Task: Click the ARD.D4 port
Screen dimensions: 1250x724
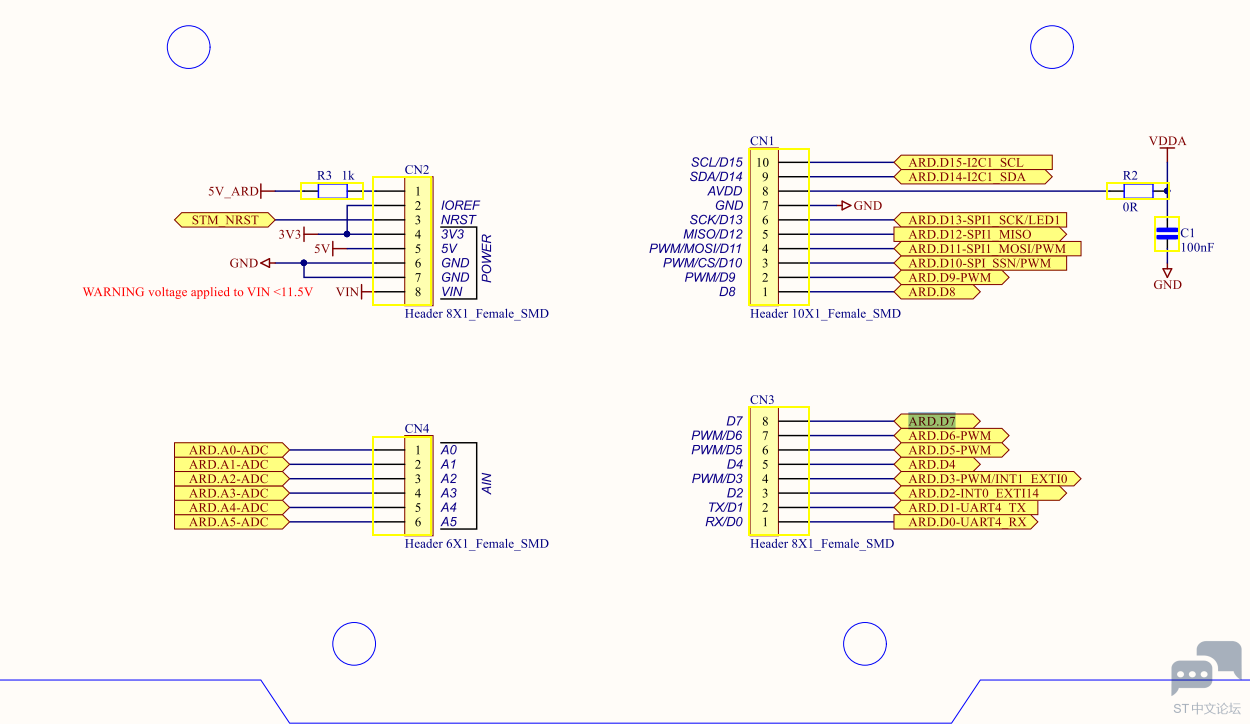Action: coord(938,465)
